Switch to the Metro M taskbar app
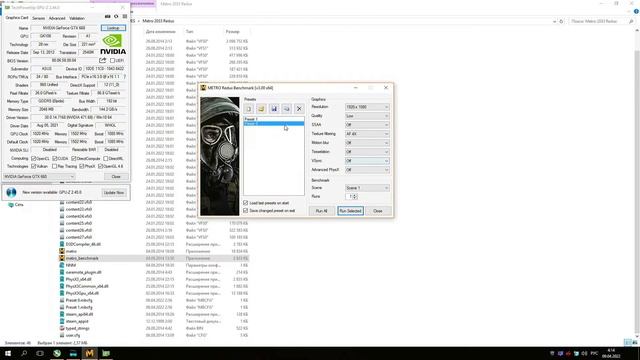640x360 pixels. coord(89,353)
